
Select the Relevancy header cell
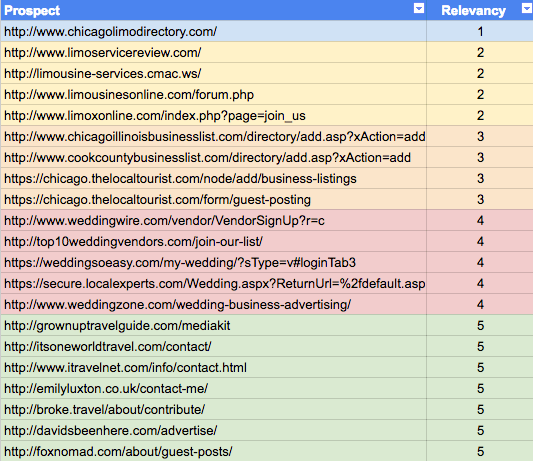click(x=480, y=10)
